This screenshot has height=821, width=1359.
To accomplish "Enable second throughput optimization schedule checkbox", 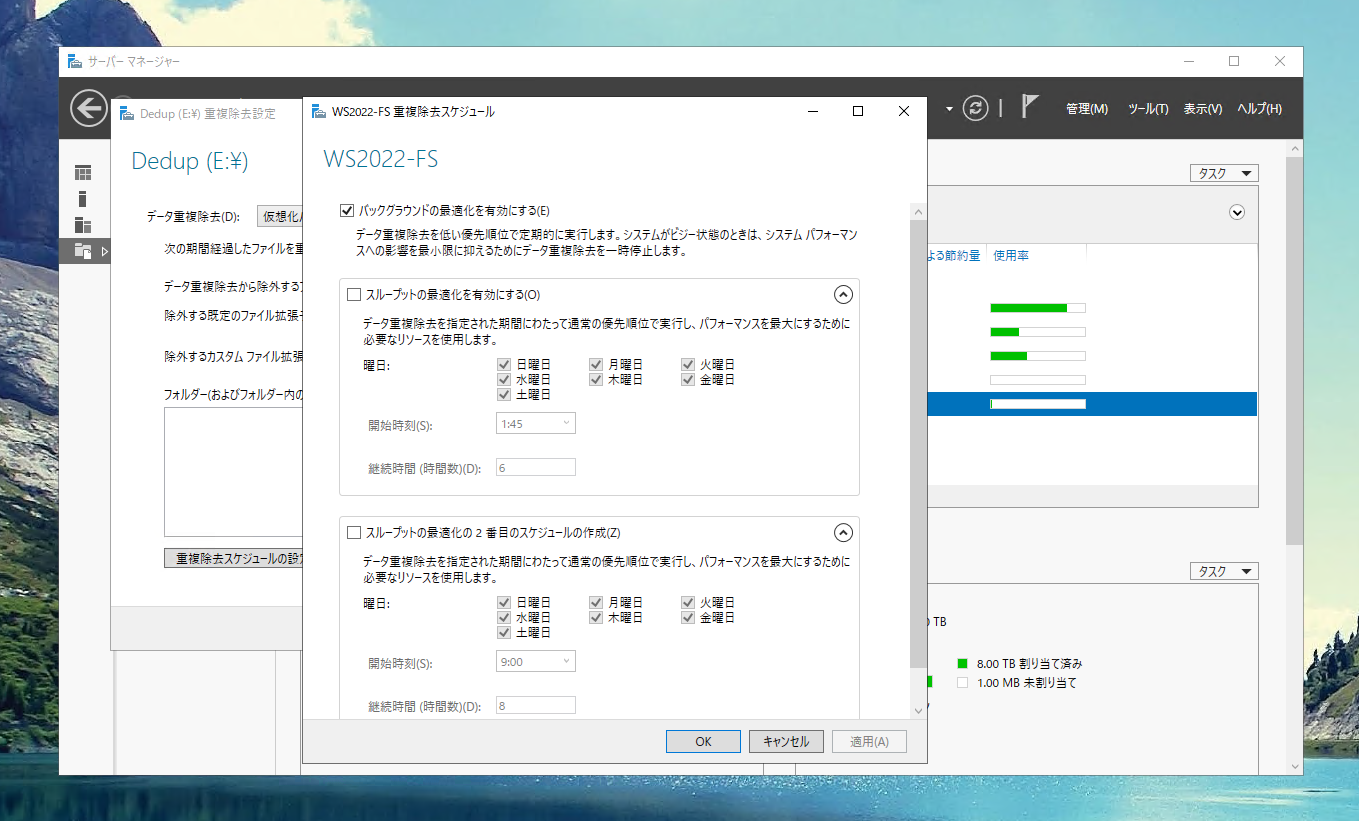I will [353, 533].
